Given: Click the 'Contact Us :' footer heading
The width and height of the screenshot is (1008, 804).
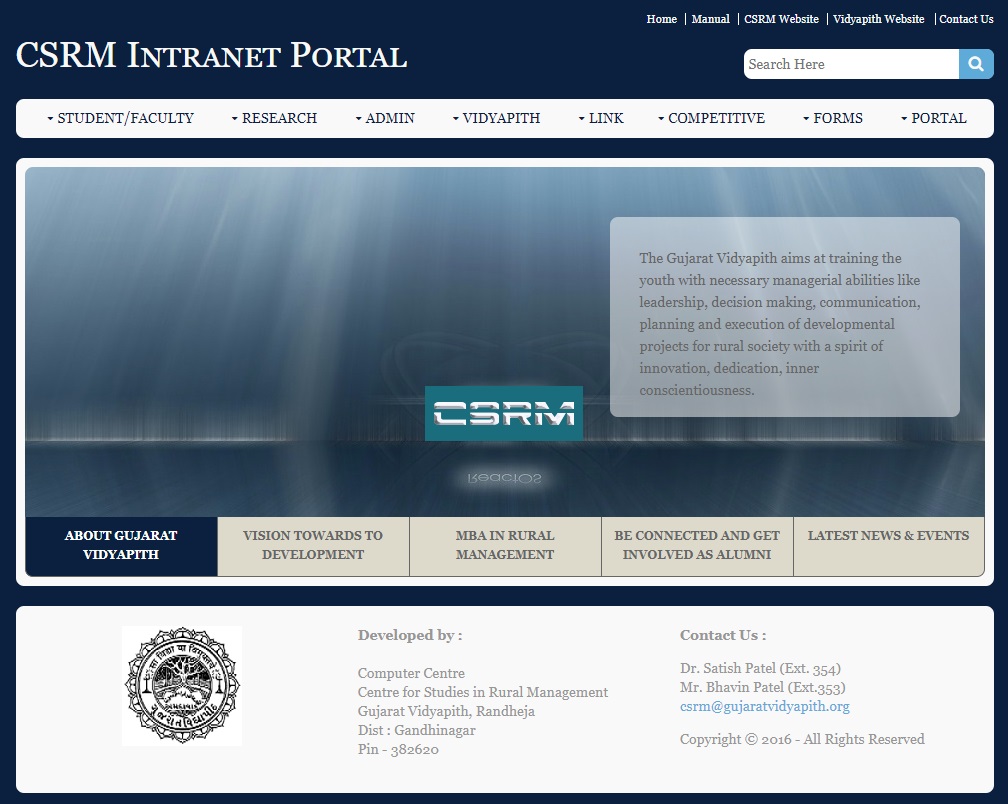Looking at the screenshot, I should coord(723,636).
